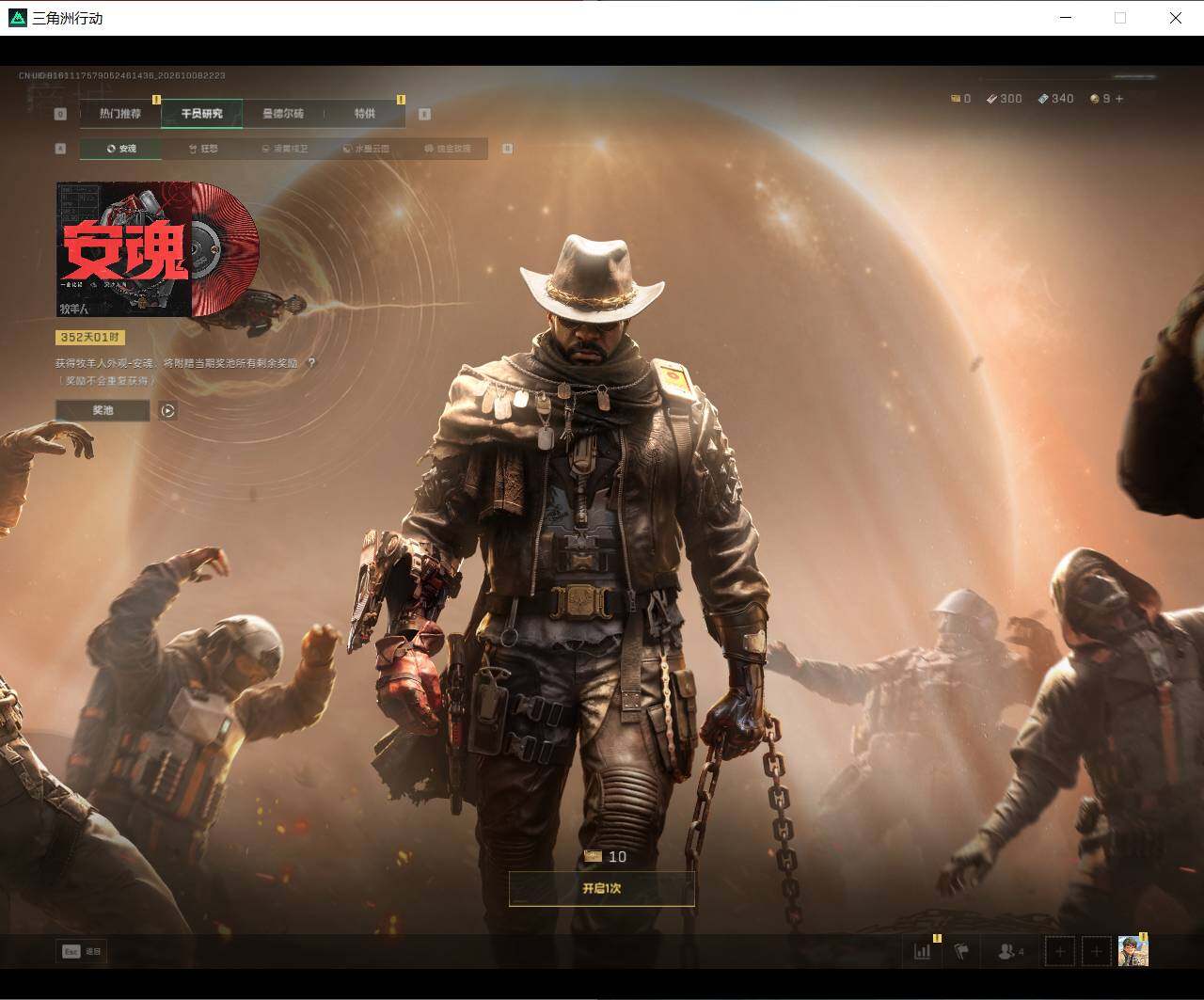Play the skin preview video icon
This screenshot has width=1204, height=1000.
[167, 410]
